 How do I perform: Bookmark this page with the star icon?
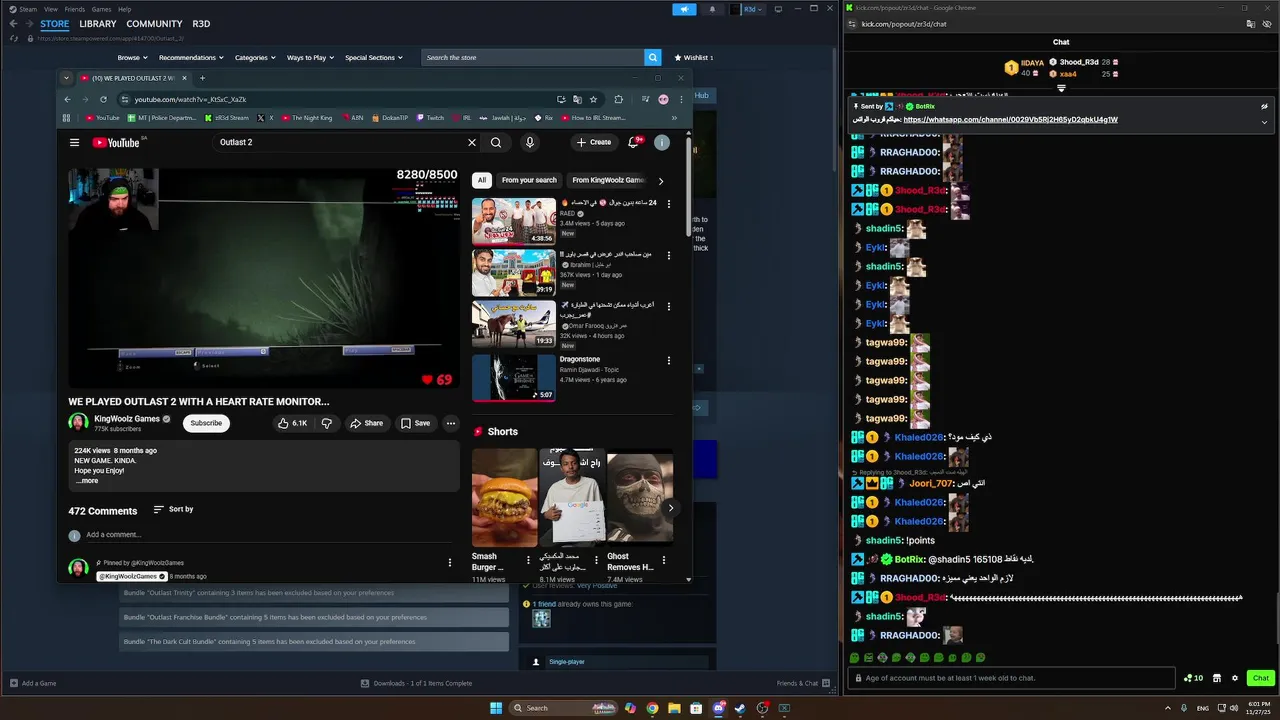click(593, 99)
